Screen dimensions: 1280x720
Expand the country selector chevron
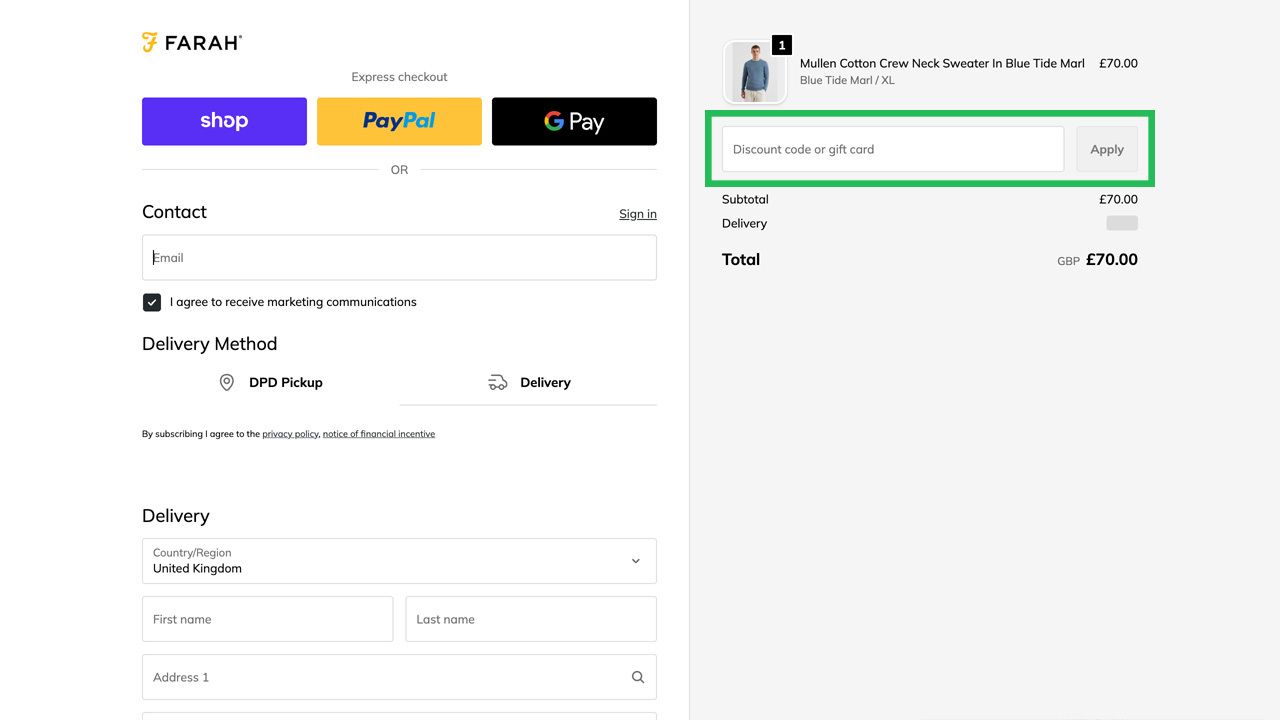[635, 561]
